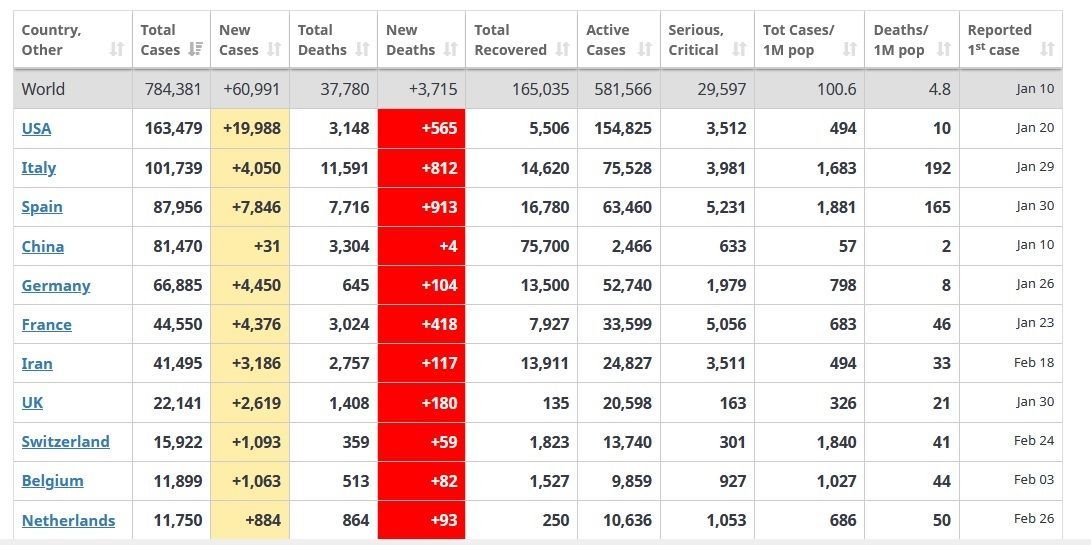Click the Serious, Critical sort icon
Image resolution: width=1091 pixels, height=545 pixels.
[x=738, y=49]
